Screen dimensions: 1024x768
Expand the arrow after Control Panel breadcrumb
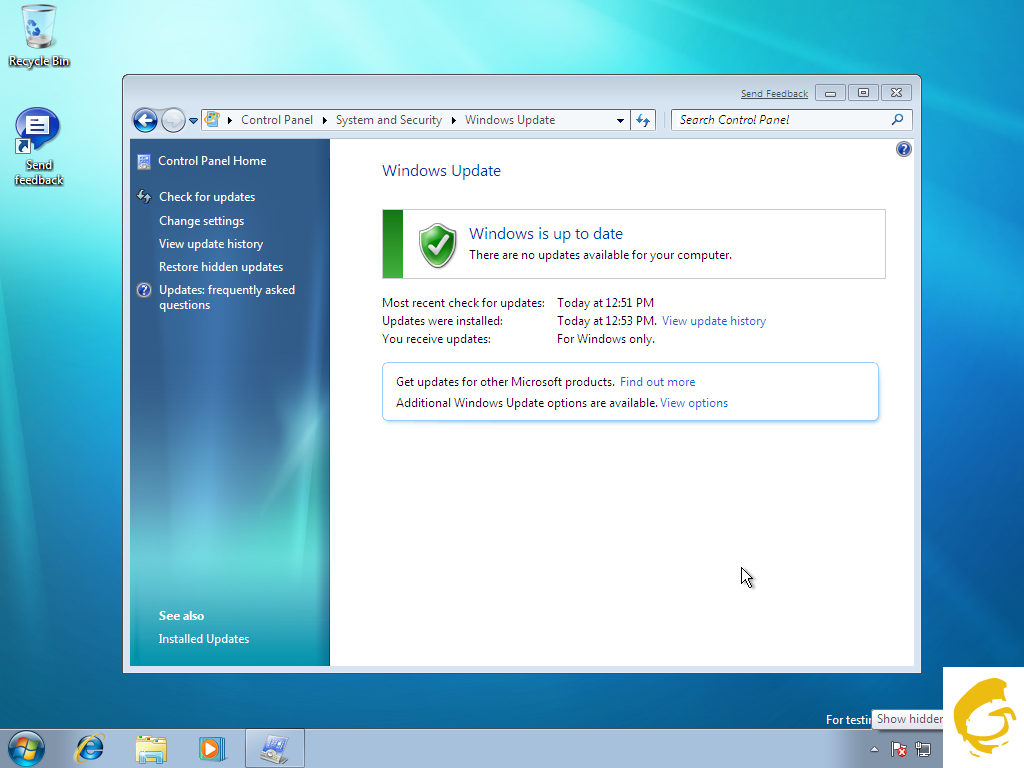tap(325, 120)
